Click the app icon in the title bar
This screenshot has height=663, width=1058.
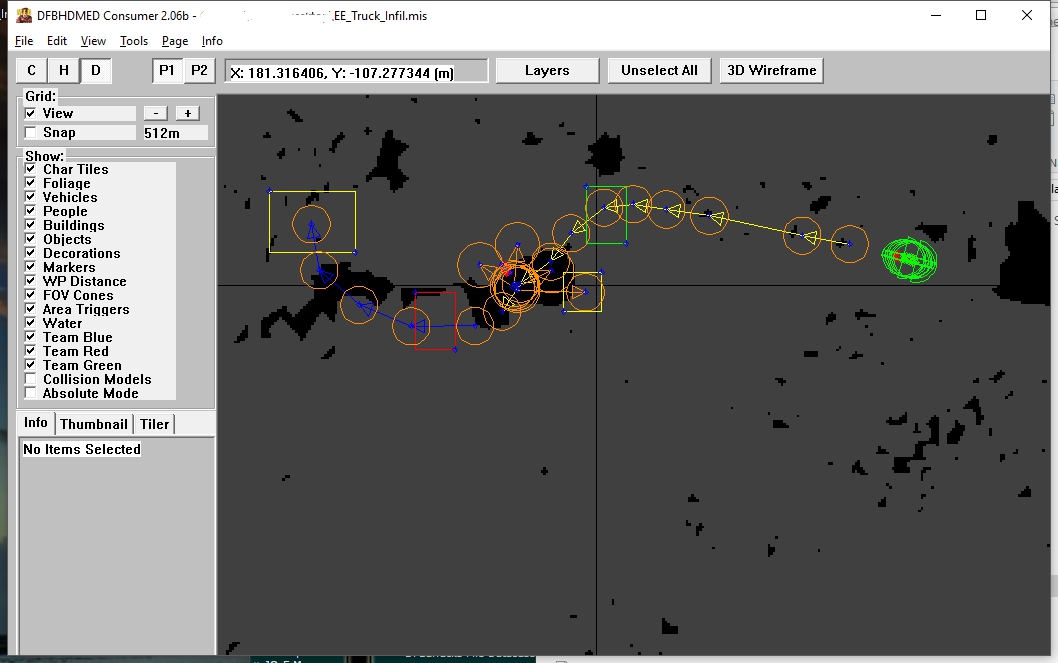[24, 15]
